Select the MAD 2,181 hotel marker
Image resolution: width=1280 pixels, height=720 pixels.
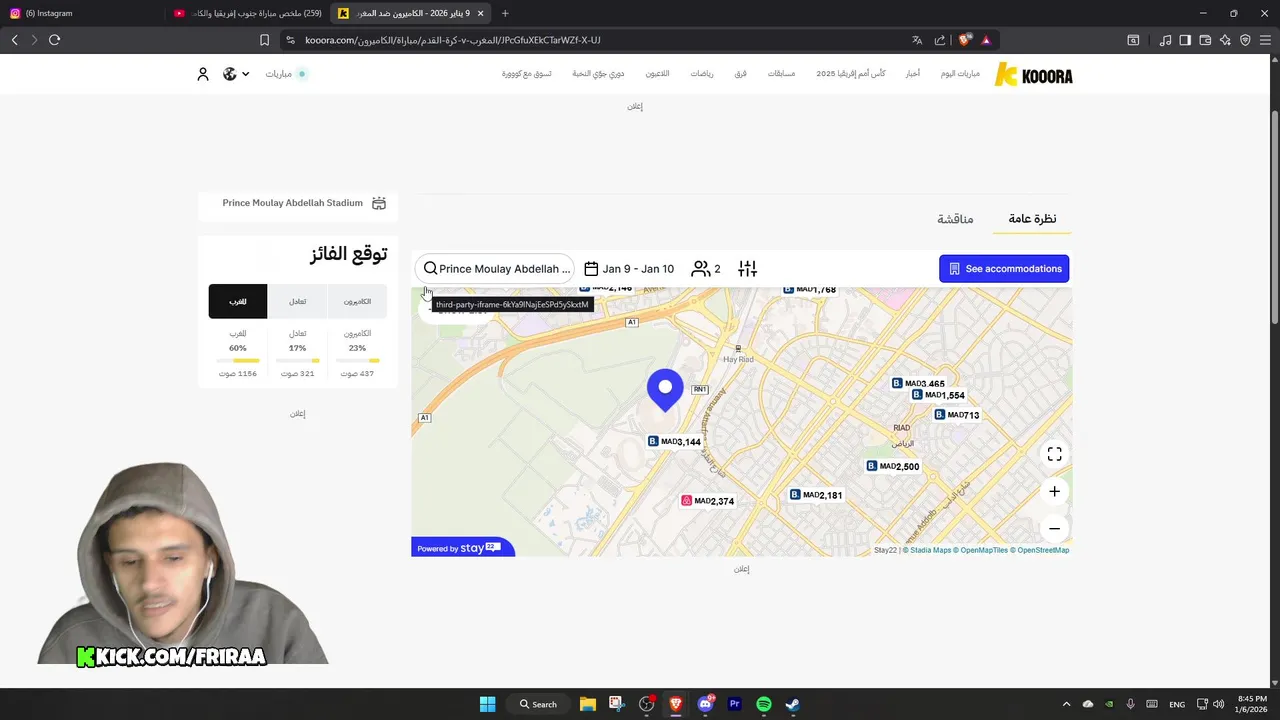click(816, 495)
